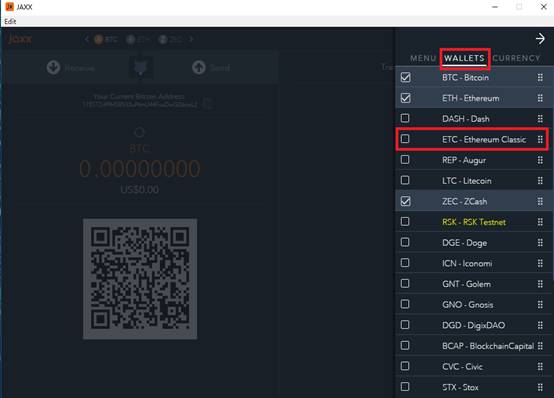Click the drag handle on DASH row

pyautogui.click(x=540, y=119)
